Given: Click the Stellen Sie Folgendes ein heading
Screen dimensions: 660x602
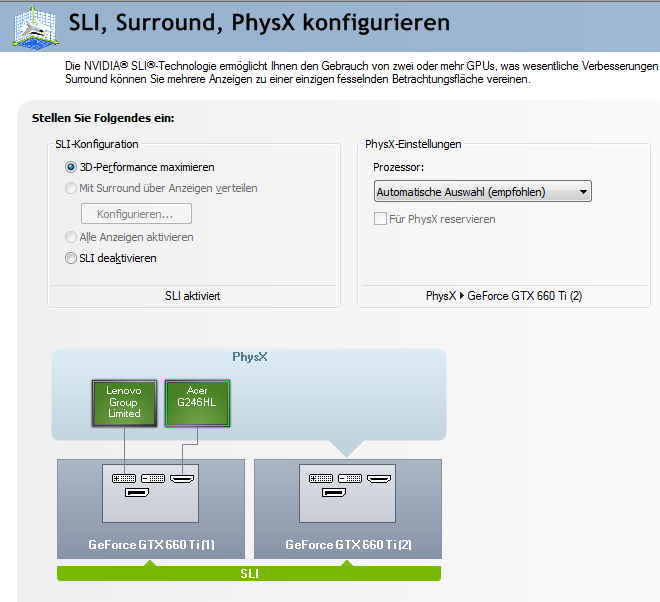Looking at the screenshot, I should [103, 118].
